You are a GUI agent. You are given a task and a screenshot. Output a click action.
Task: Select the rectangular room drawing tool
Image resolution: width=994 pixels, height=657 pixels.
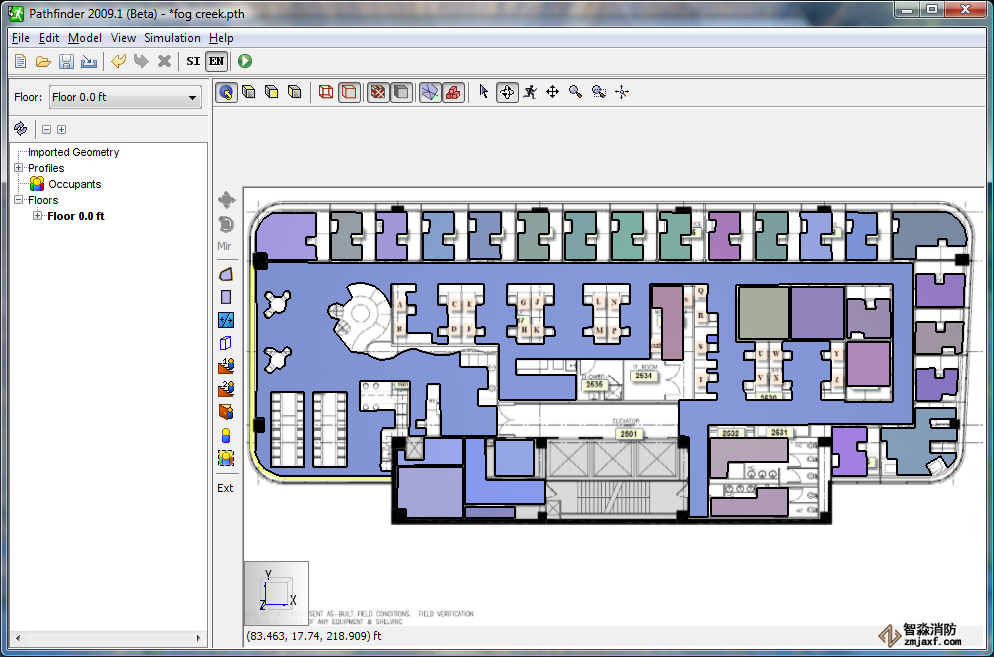point(226,297)
